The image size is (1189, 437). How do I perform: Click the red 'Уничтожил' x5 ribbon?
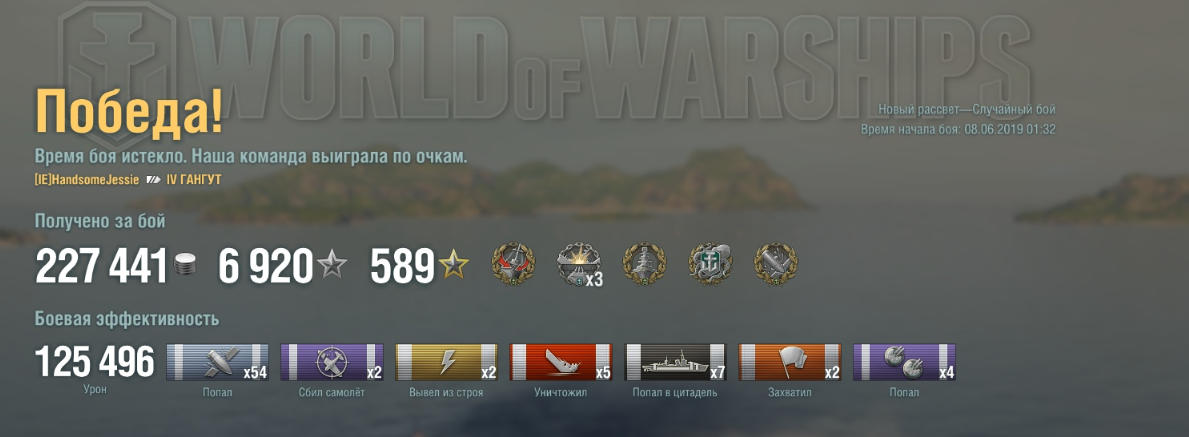pyautogui.click(x=561, y=362)
